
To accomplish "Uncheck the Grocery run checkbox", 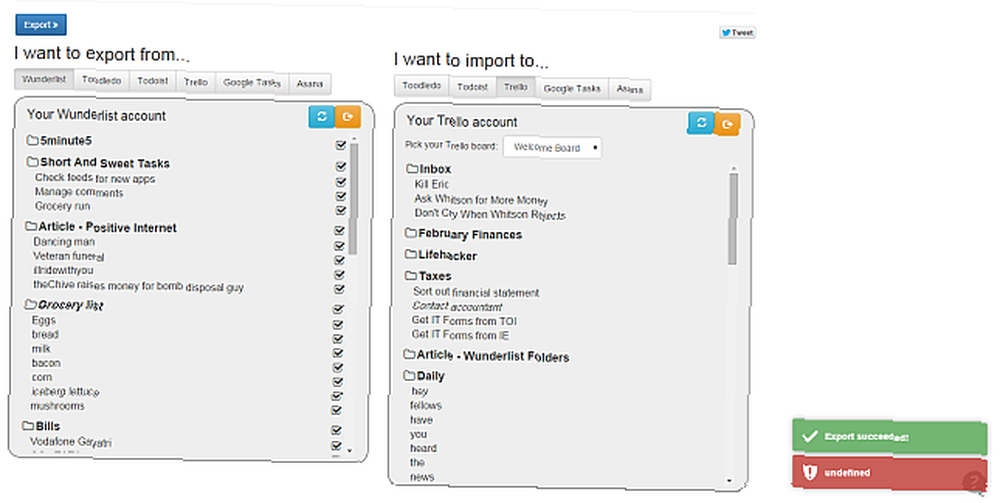I will pos(341,210).
